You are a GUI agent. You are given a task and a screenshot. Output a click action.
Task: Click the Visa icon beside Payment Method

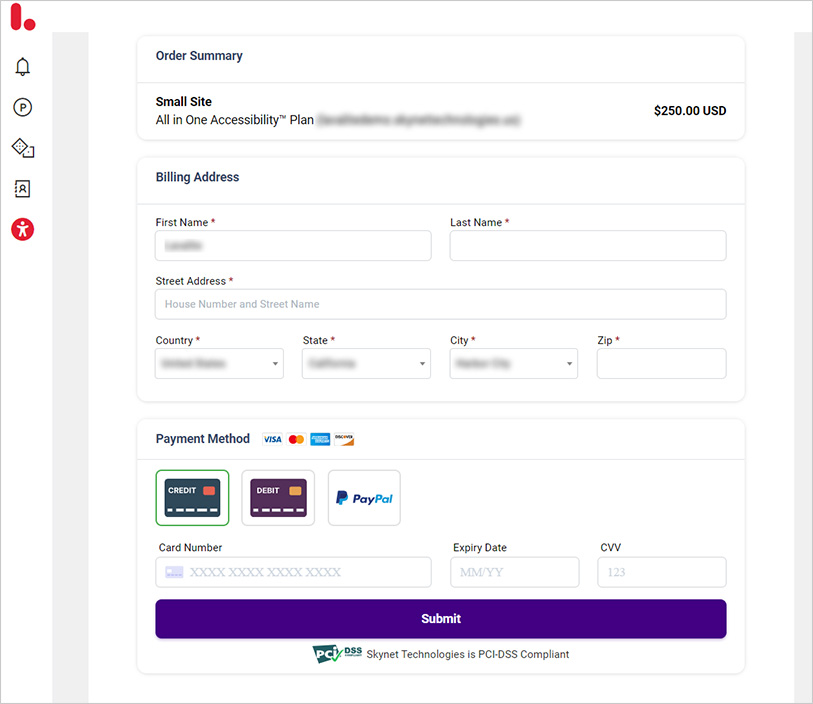pyautogui.click(x=272, y=439)
